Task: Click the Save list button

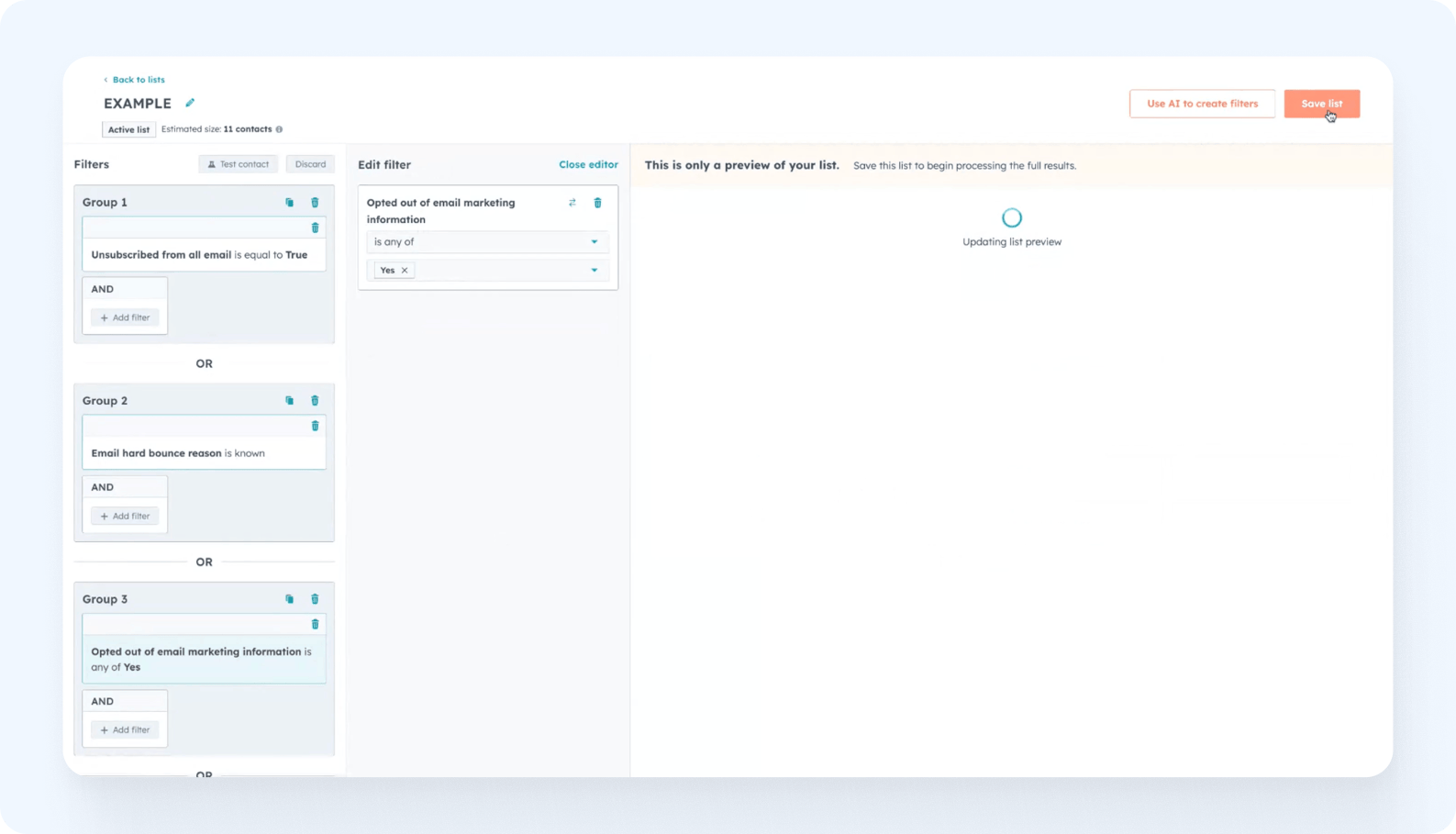Action: point(1321,104)
